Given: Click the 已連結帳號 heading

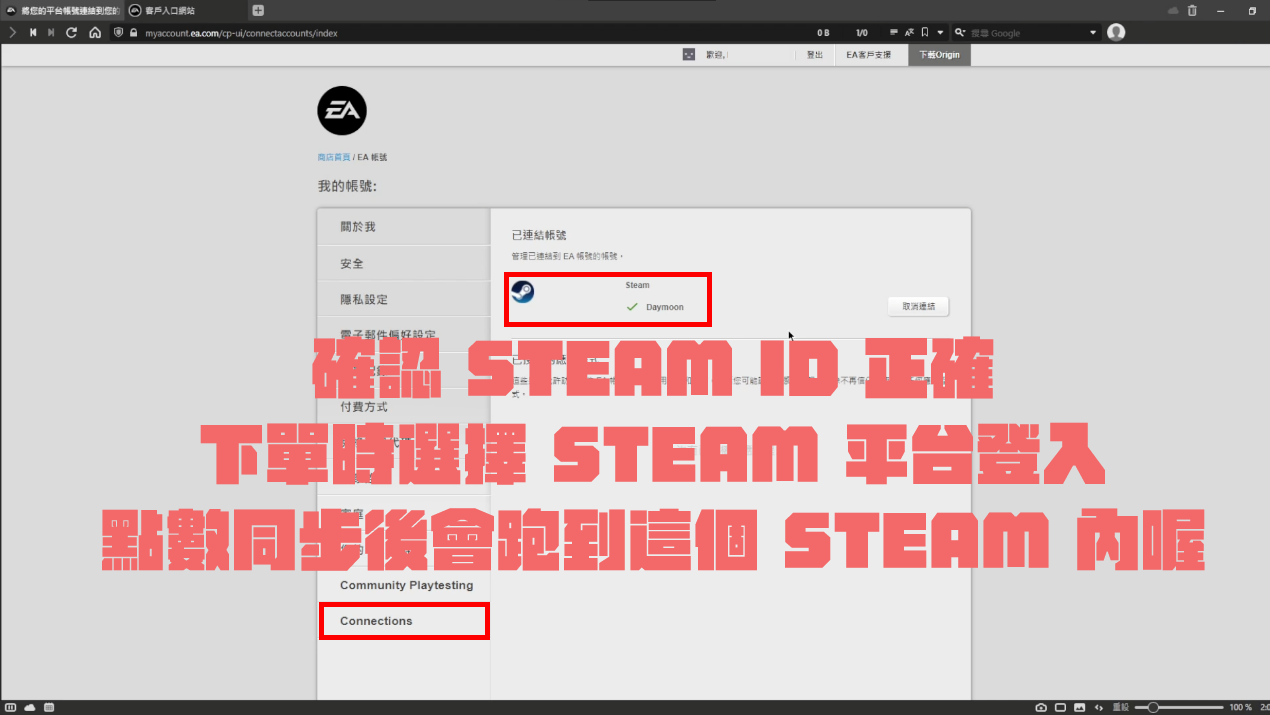Looking at the screenshot, I should click(x=539, y=235).
